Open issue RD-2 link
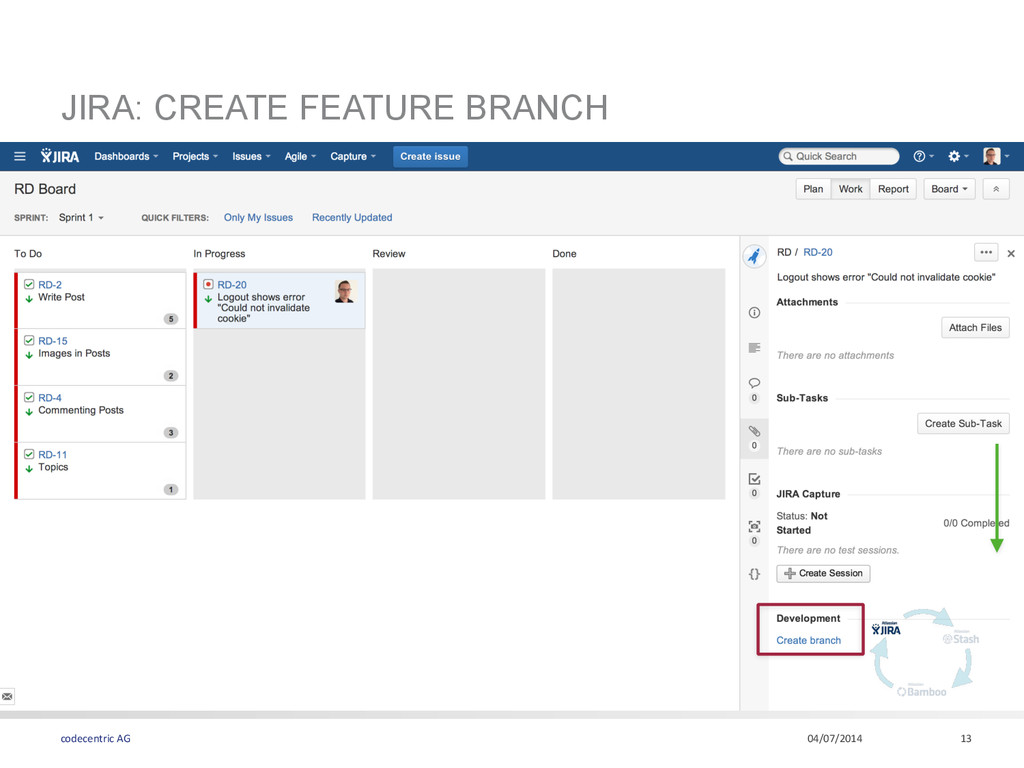The width and height of the screenshot is (1024, 768). tap(50, 285)
